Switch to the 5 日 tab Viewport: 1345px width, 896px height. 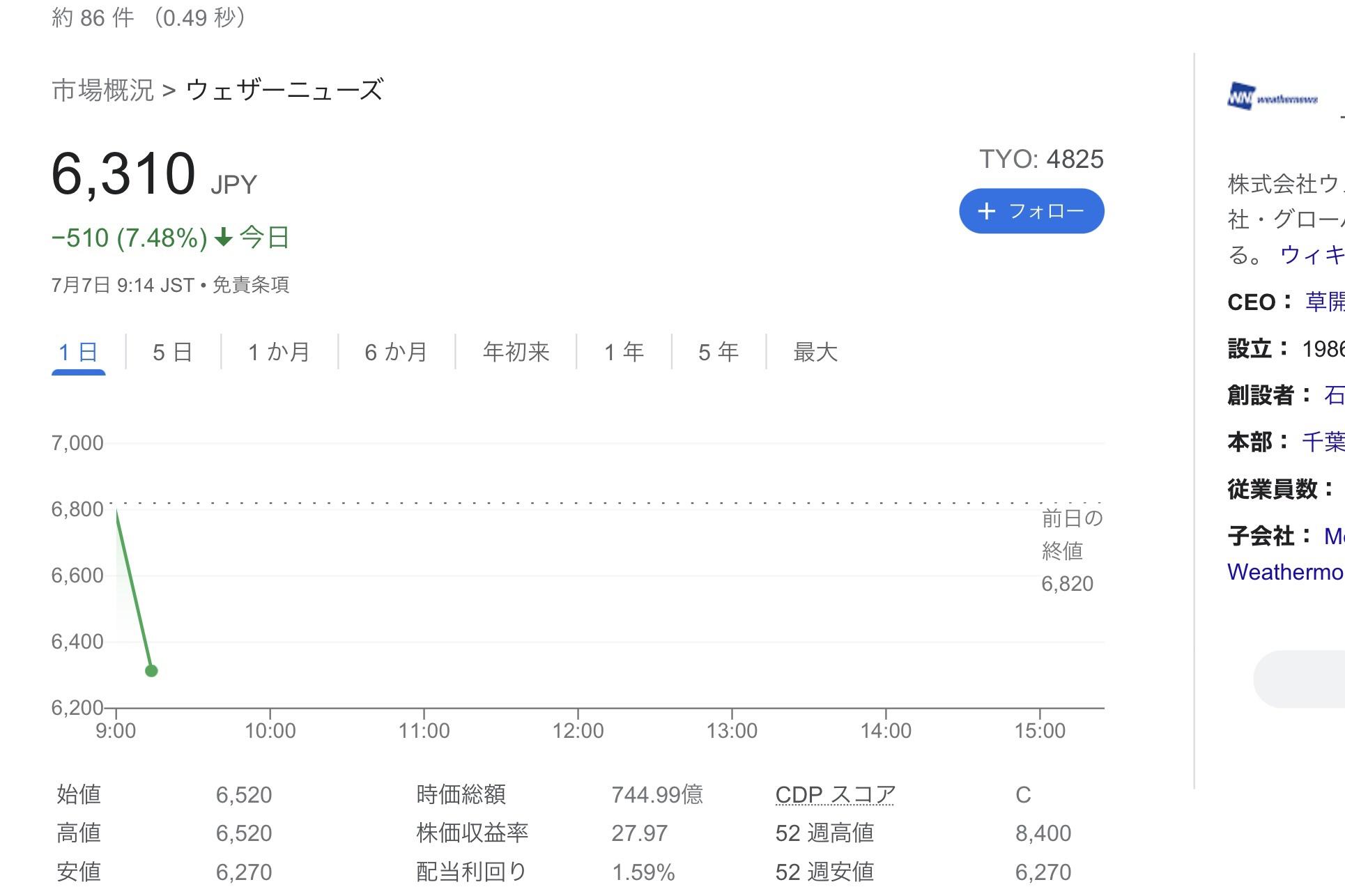(173, 352)
